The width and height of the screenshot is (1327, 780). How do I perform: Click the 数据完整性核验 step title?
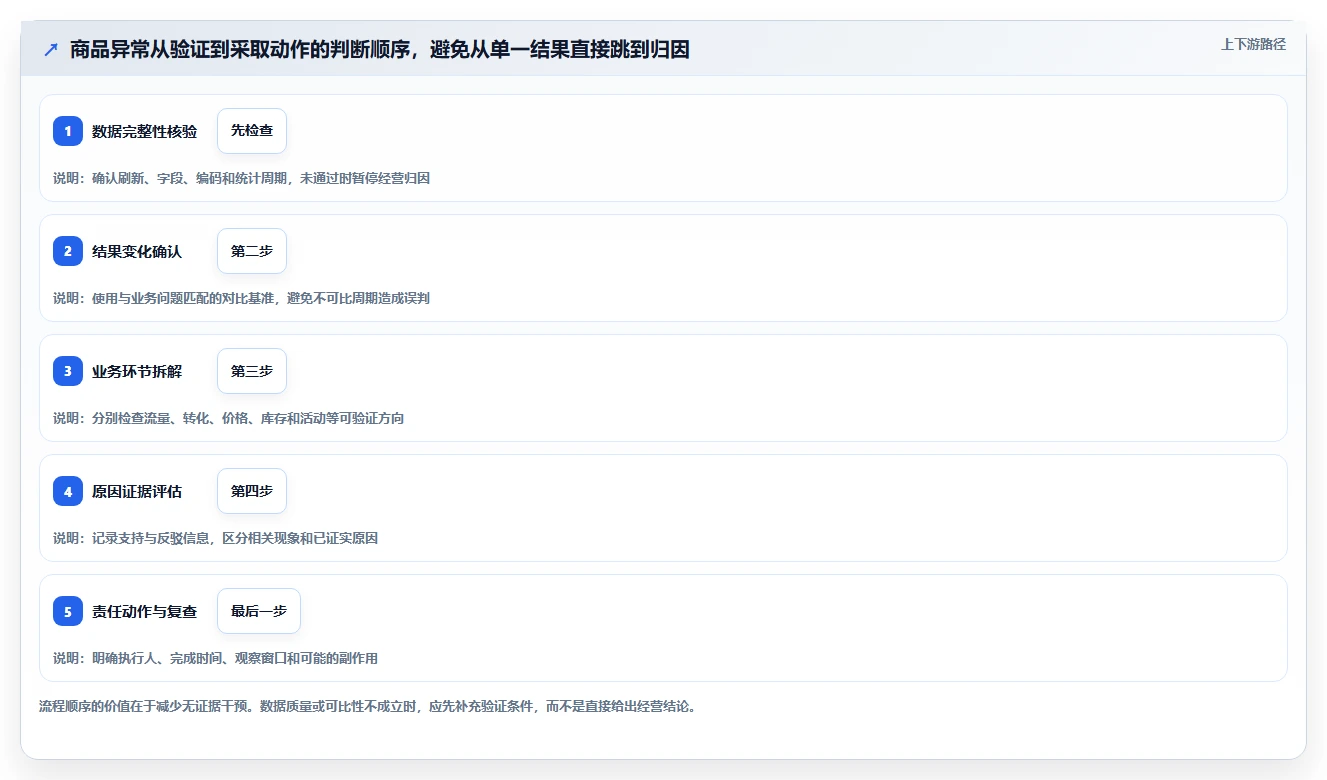click(145, 131)
